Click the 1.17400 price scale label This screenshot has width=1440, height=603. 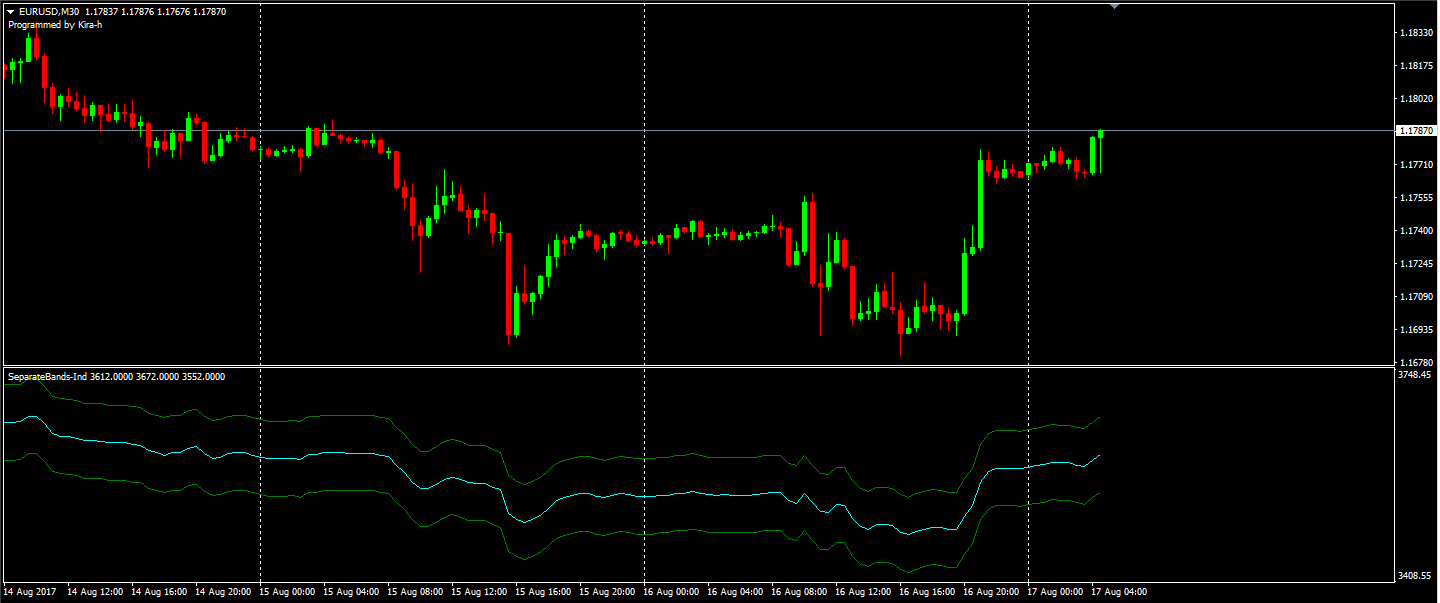[1414, 231]
